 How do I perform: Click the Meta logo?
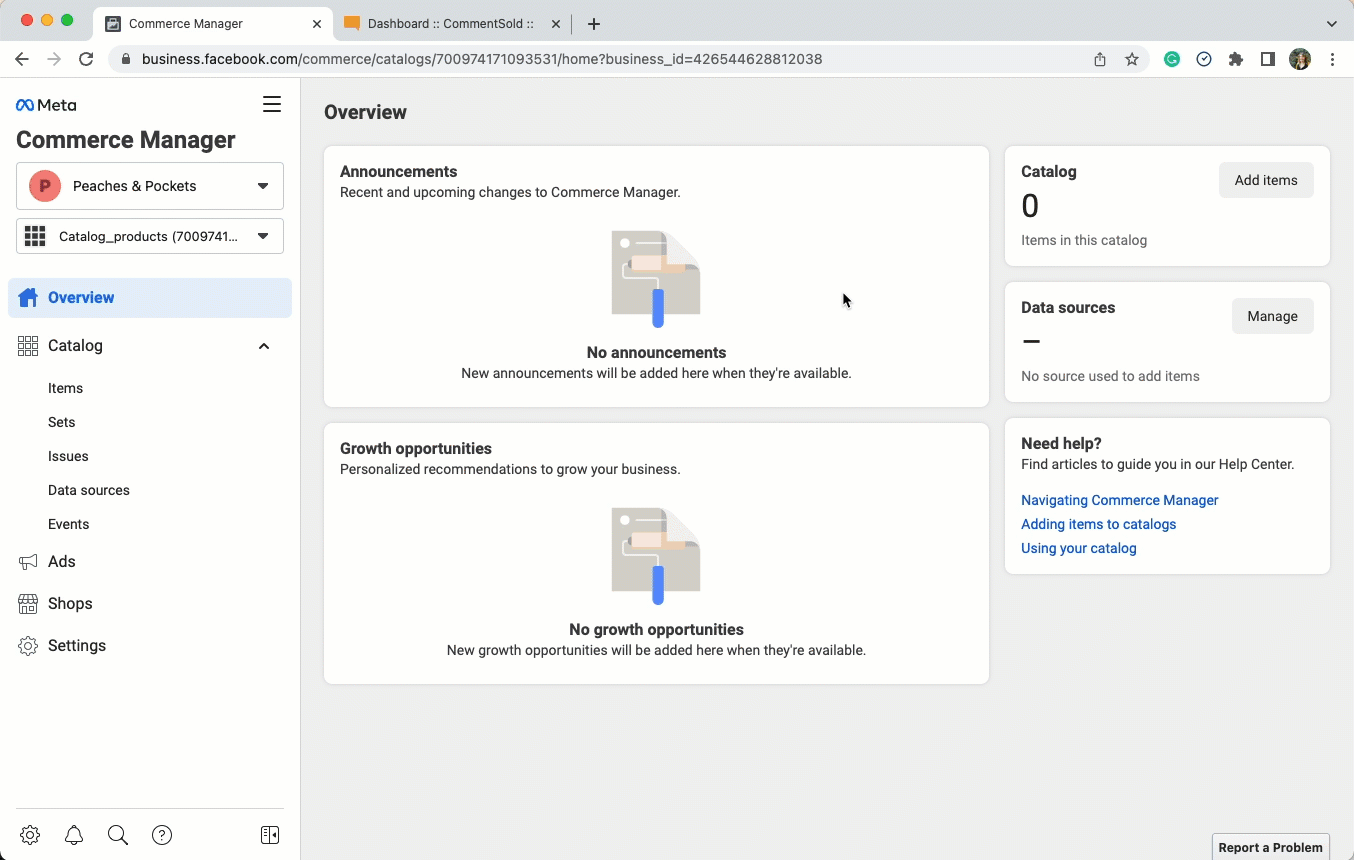click(x=46, y=105)
